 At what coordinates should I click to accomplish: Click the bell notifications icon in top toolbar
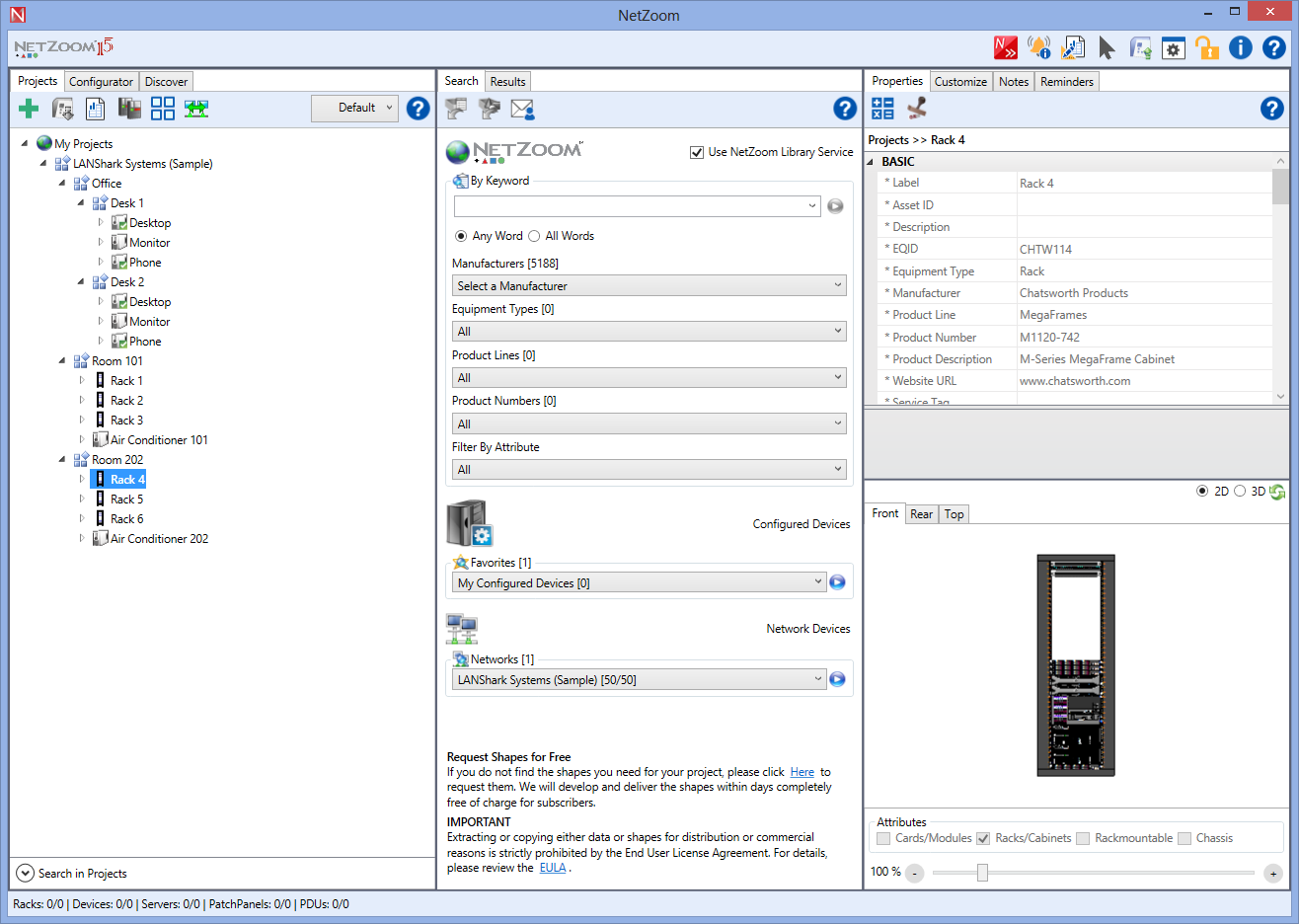coord(1038,47)
